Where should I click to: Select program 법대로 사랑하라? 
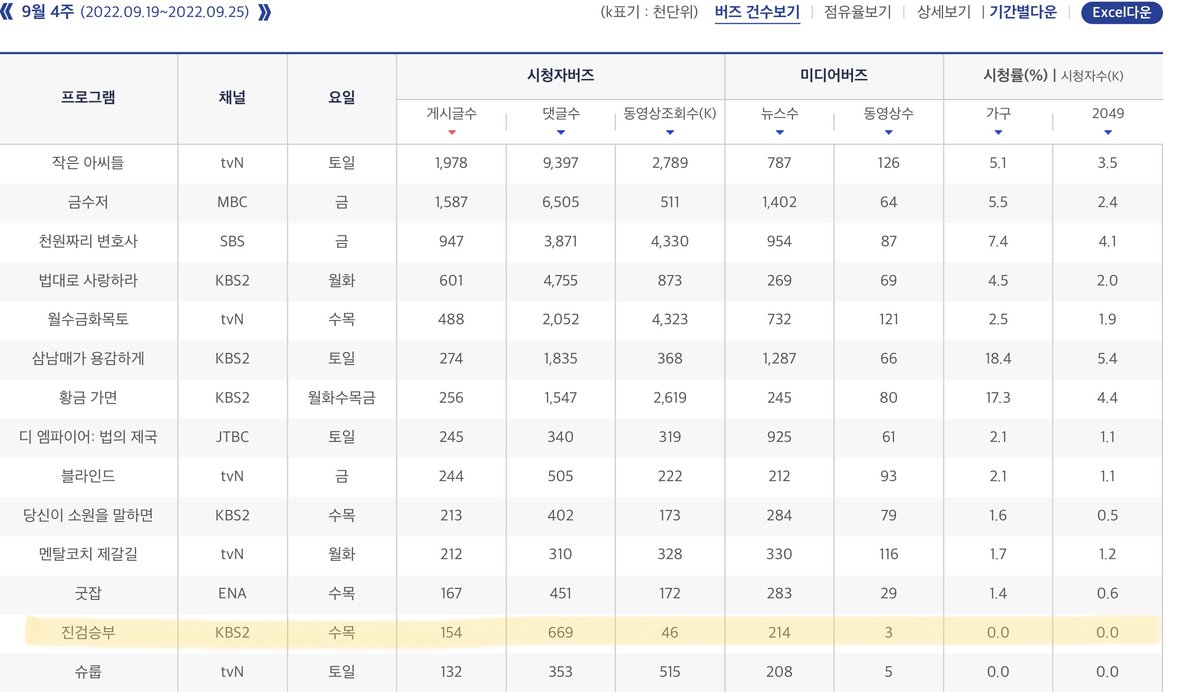point(88,281)
